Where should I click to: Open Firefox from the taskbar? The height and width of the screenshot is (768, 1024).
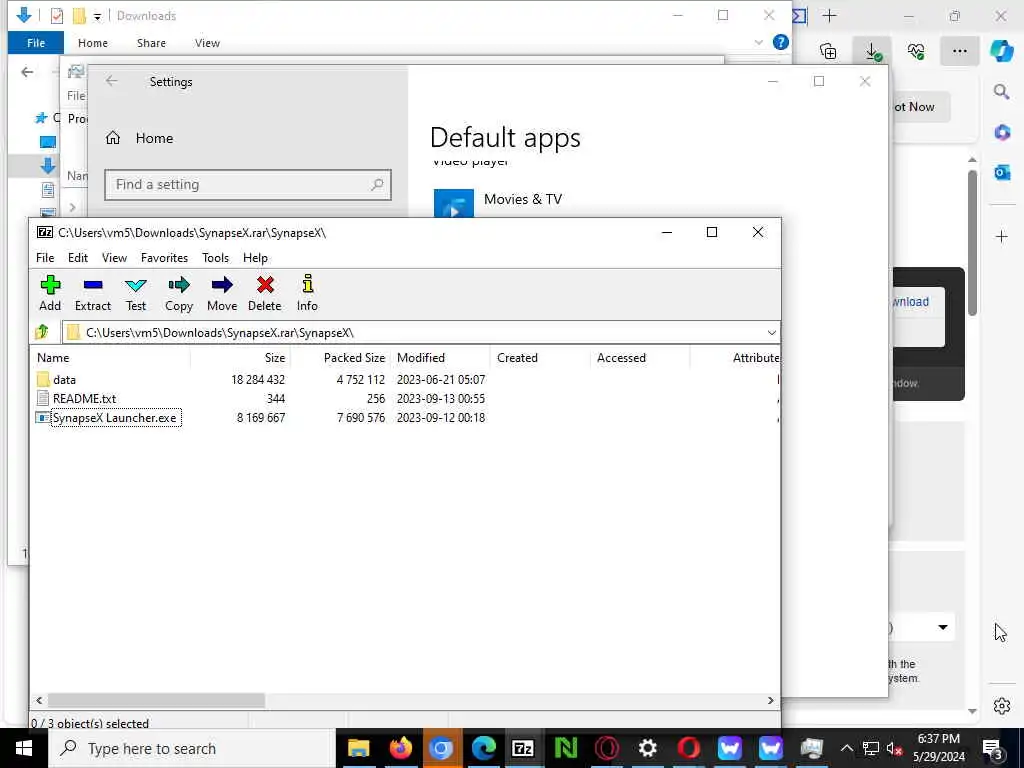pyautogui.click(x=400, y=748)
